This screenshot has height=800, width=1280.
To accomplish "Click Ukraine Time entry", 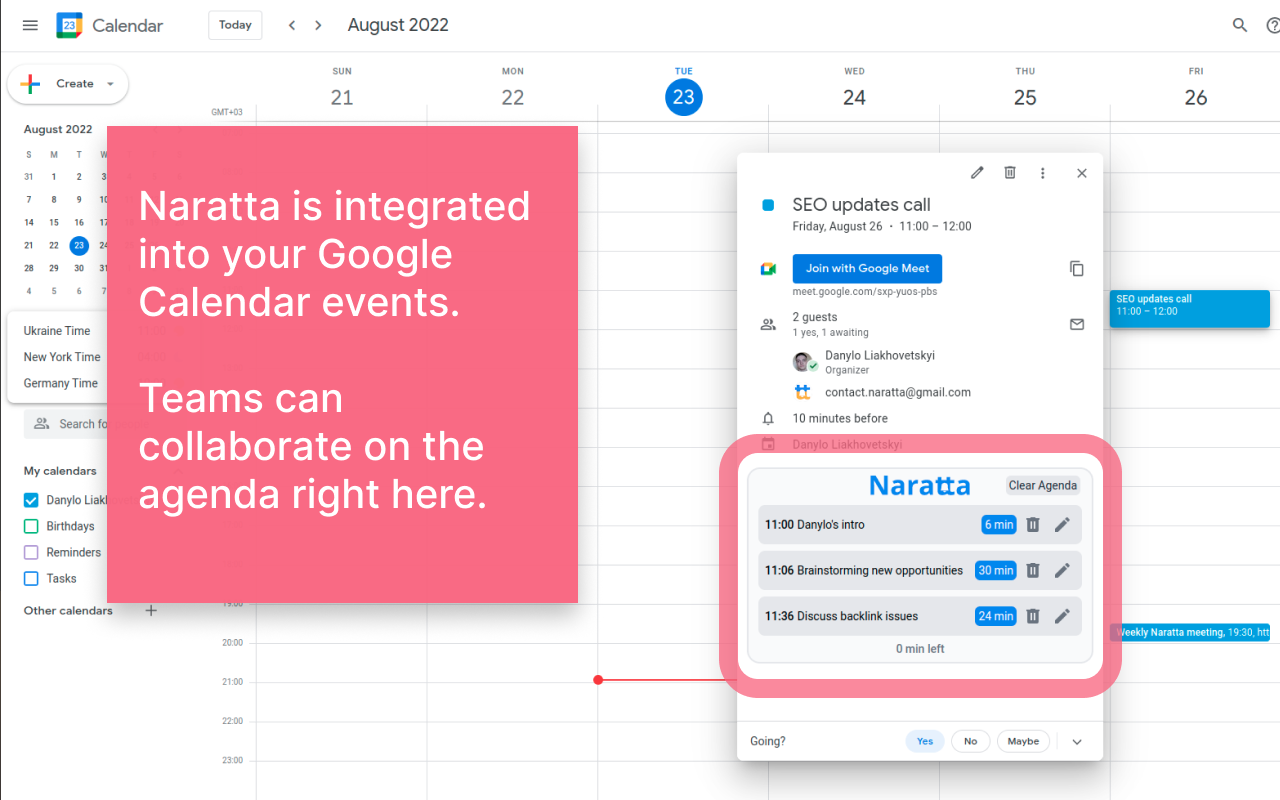I will click(57, 331).
